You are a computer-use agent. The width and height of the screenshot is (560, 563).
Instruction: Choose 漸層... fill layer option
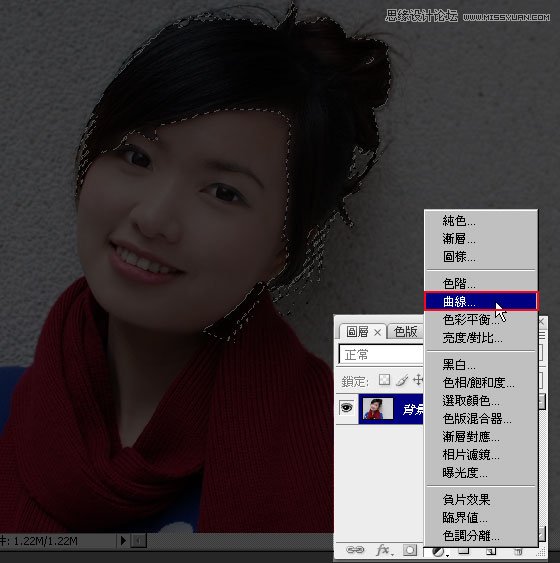(481, 239)
